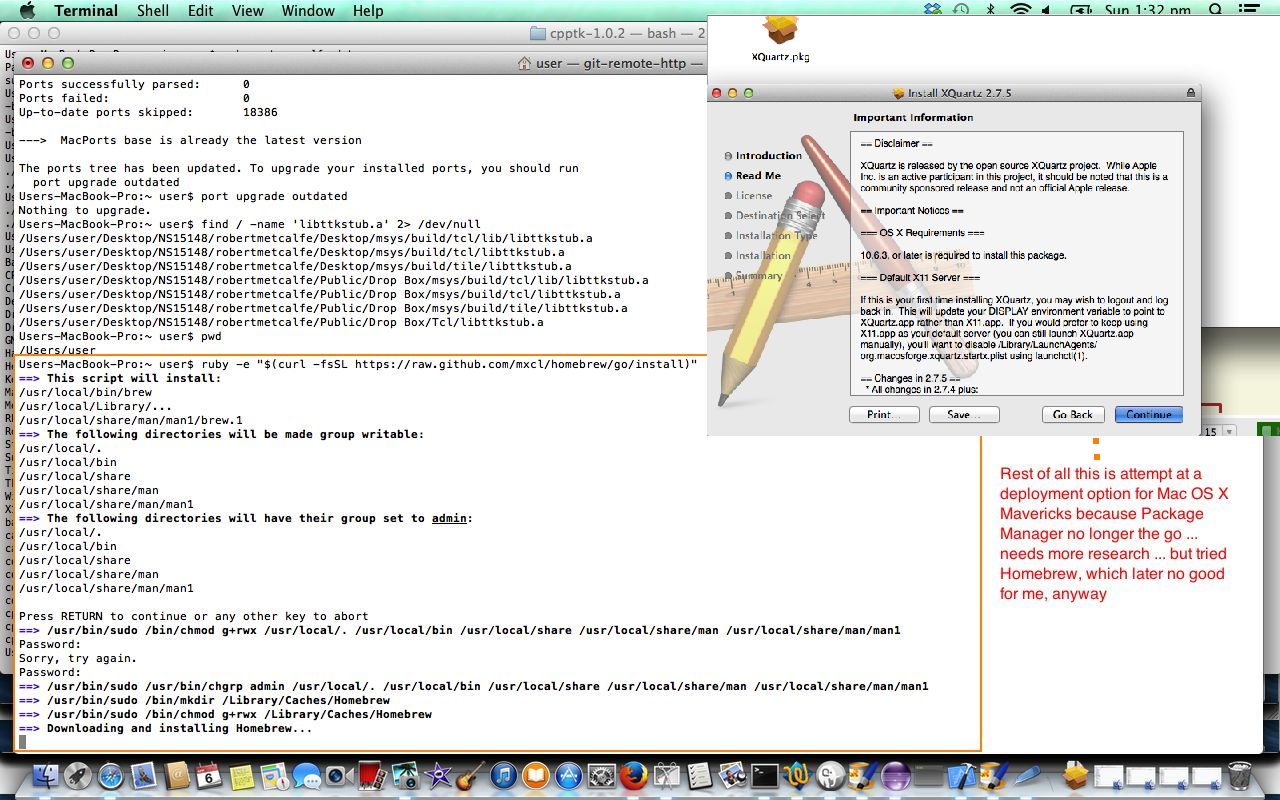Select the XQuartz.pkg file on the desktop
Screen dimensions: 1280x800
[780, 39]
